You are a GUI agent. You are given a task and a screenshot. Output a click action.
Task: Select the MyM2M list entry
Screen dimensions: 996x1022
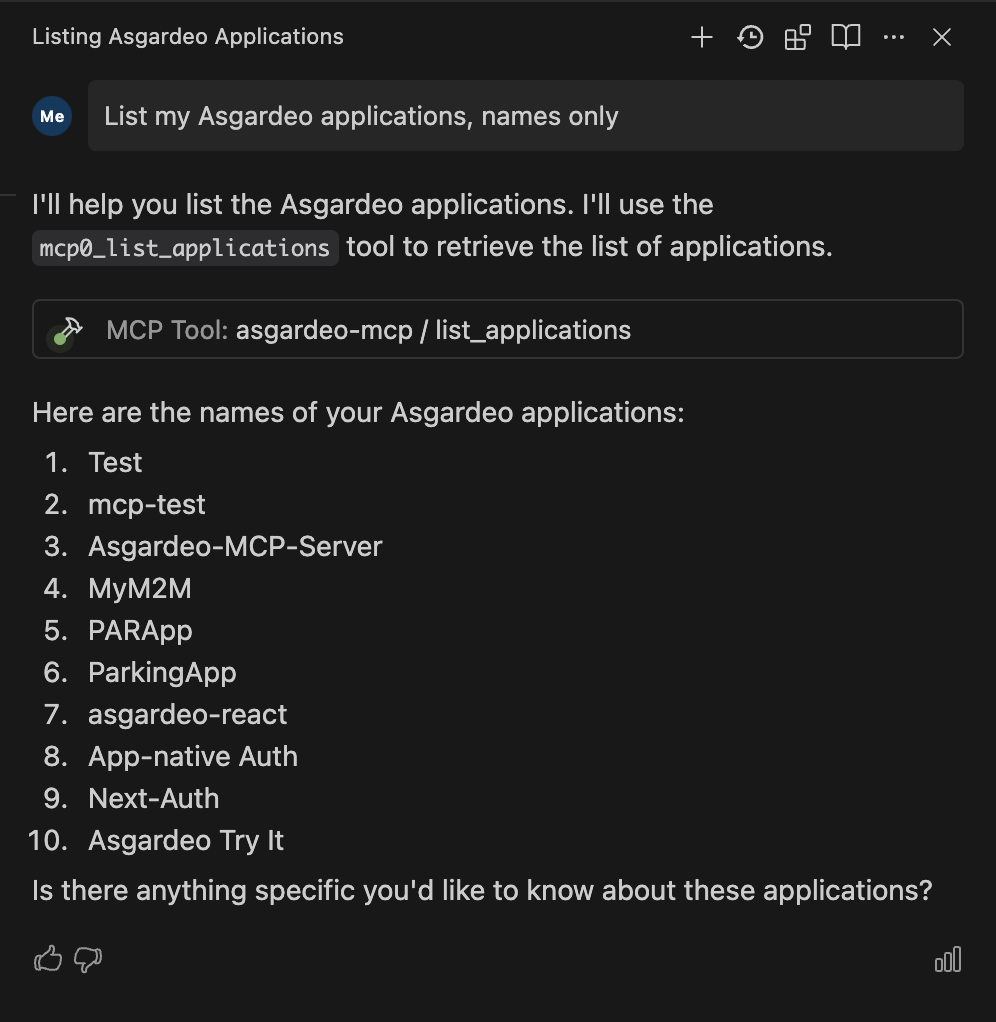[x=139, y=589]
